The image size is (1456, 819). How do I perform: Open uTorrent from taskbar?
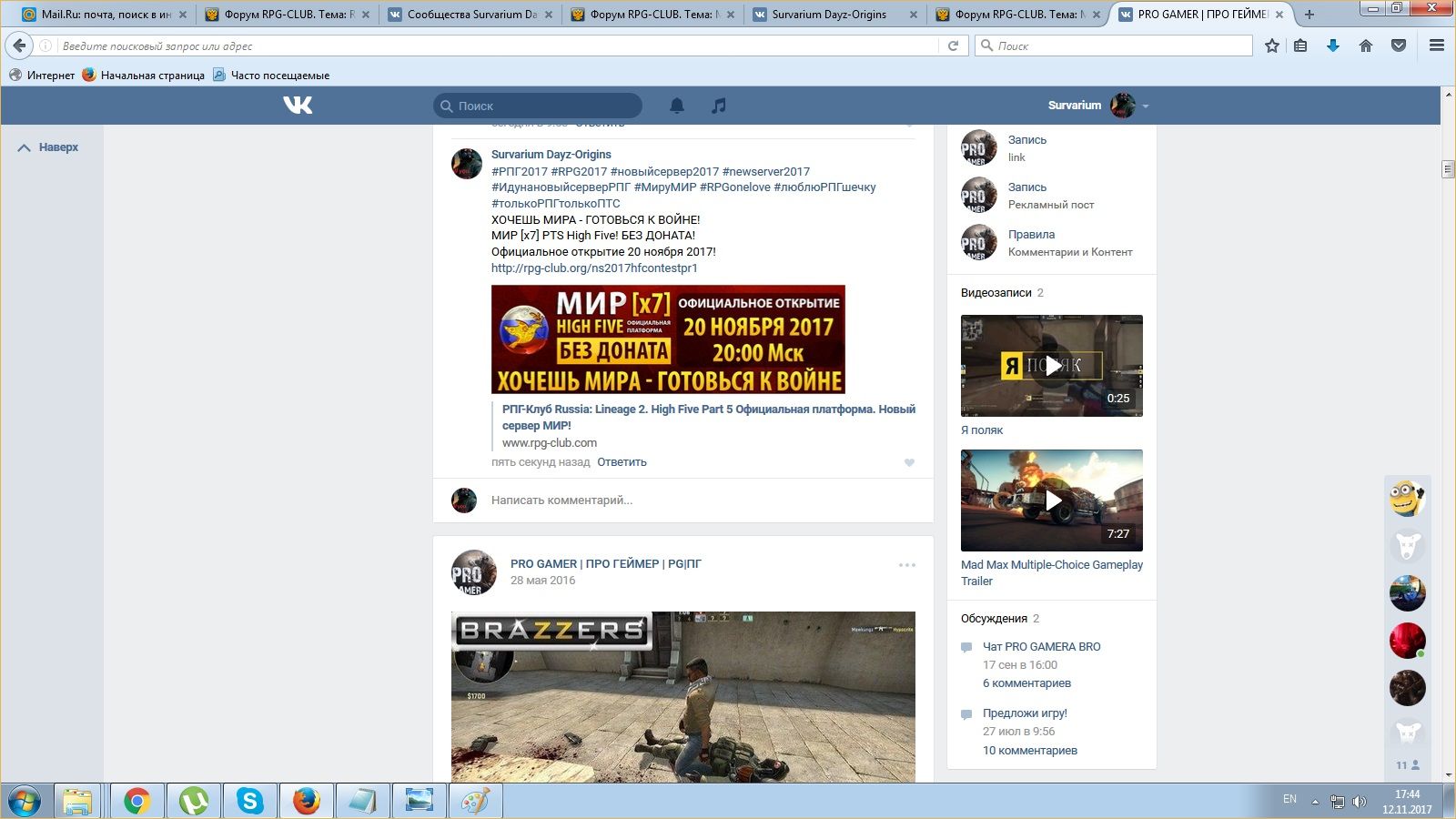coord(193,802)
